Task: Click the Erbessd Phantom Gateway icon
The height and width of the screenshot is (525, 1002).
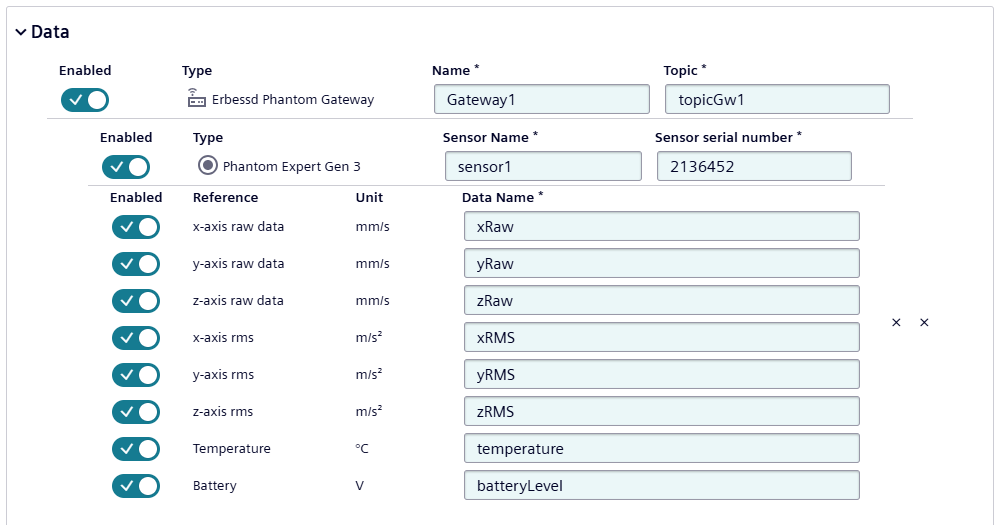Action: (x=195, y=99)
